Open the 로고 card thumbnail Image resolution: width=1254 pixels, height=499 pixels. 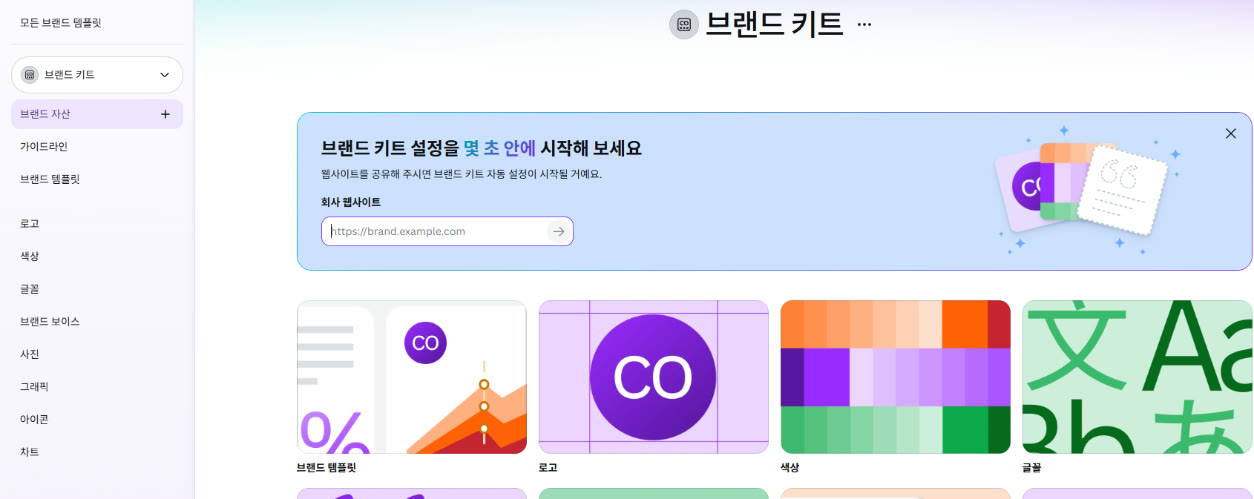tap(654, 377)
